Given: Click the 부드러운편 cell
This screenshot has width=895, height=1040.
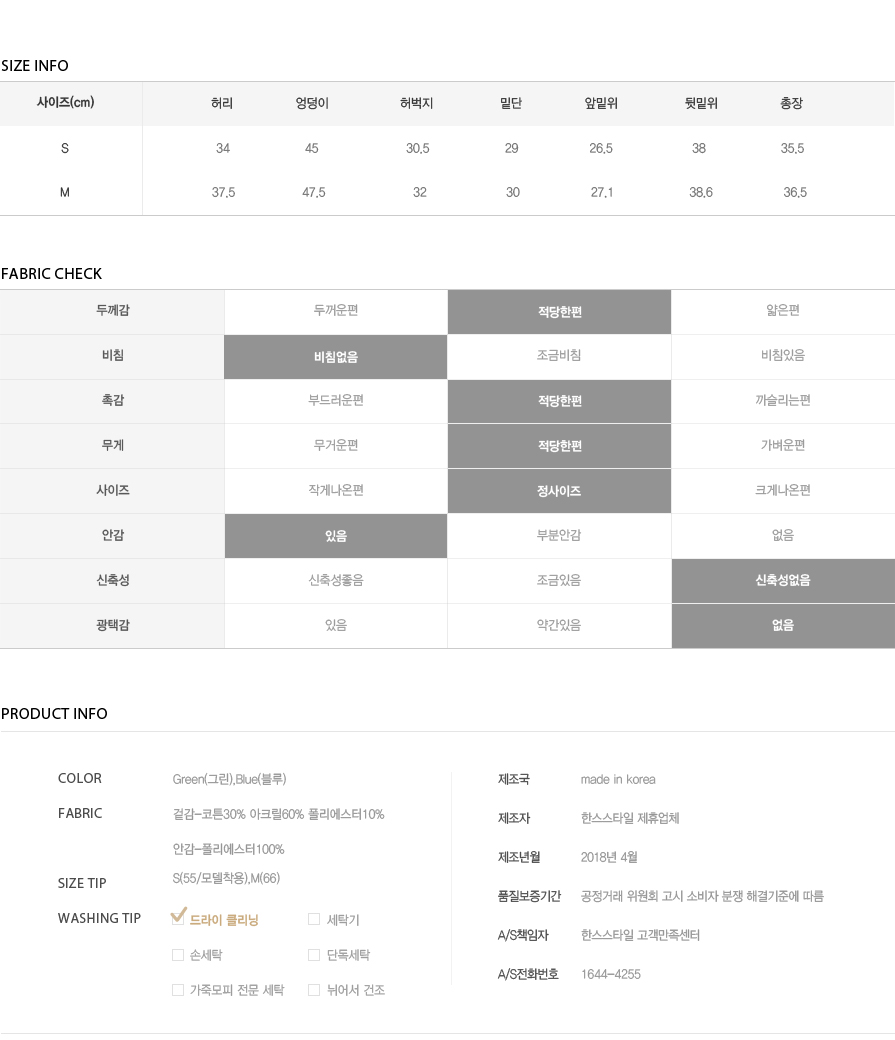Looking at the screenshot, I should pyautogui.click(x=336, y=401).
